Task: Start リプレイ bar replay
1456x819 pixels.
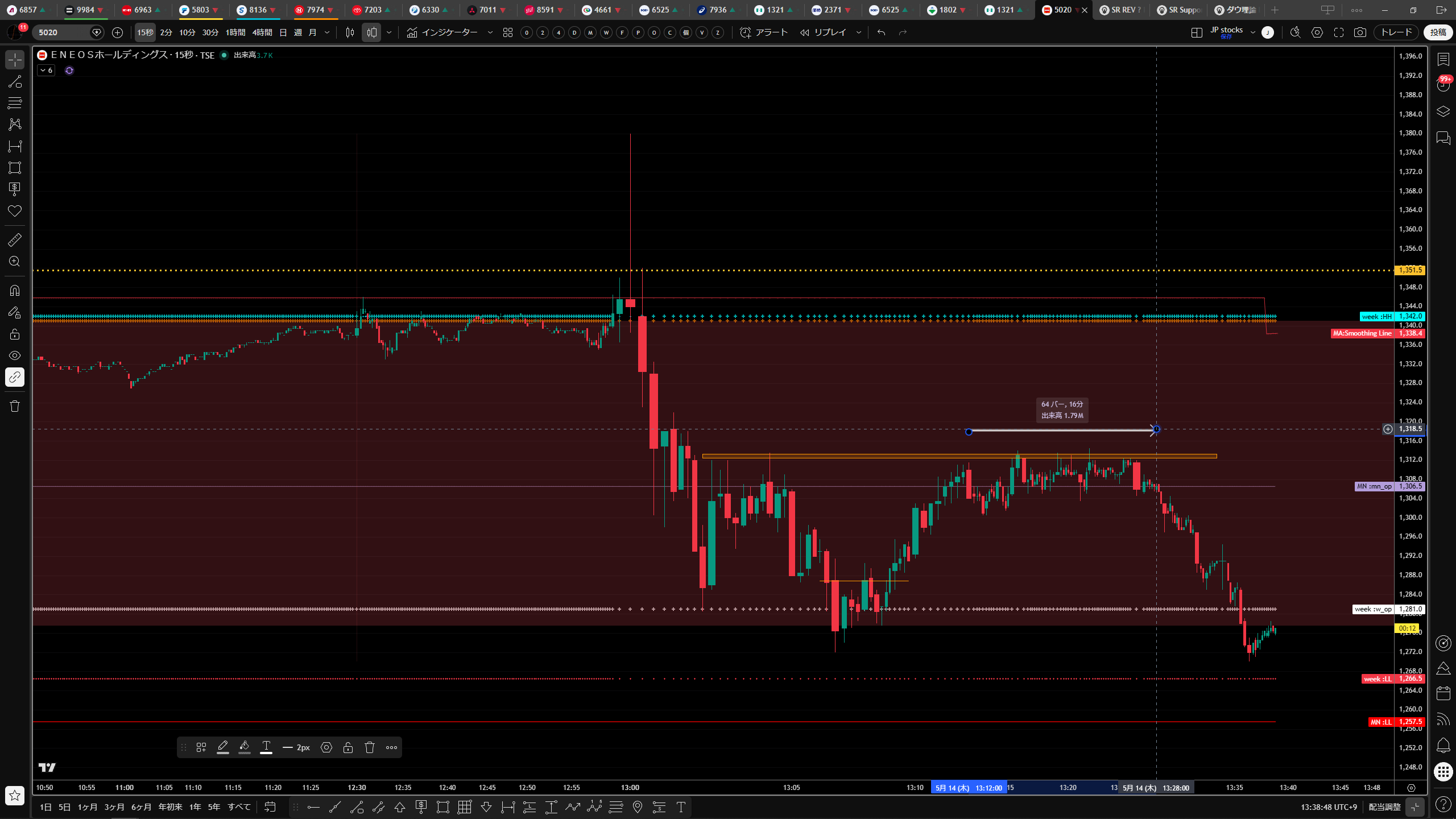Action: pos(823,32)
